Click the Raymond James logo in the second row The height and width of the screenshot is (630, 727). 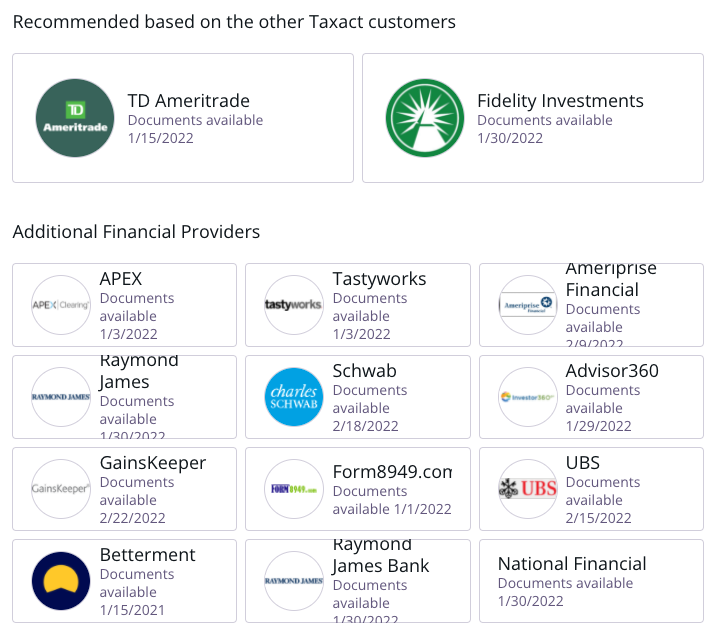(61, 397)
